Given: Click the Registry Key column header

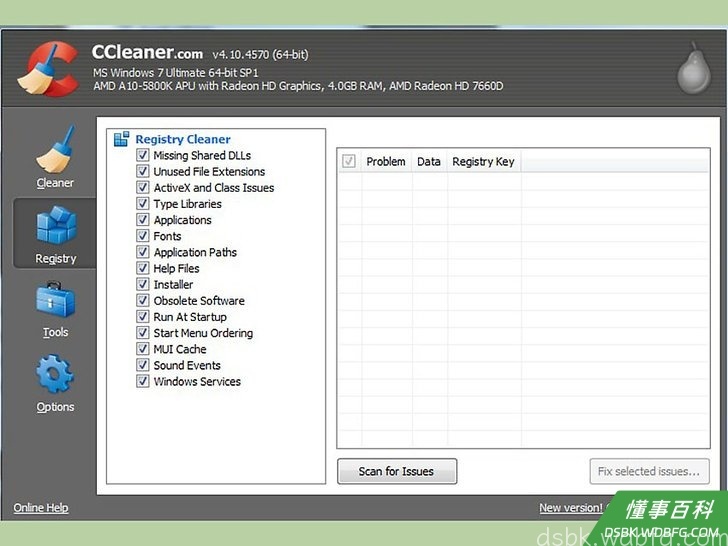Looking at the screenshot, I should coord(484,162).
